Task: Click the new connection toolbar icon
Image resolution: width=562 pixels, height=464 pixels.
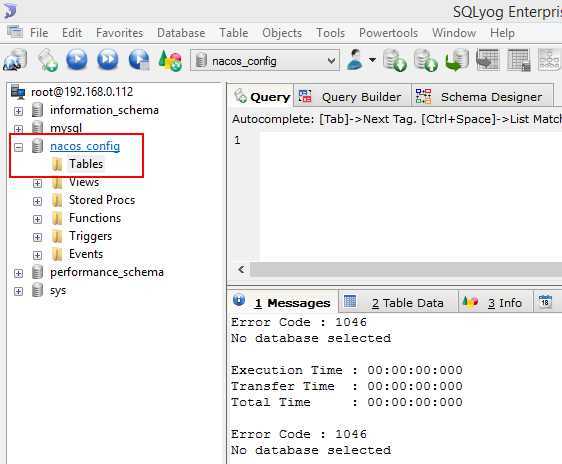Action: click(15, 60)
